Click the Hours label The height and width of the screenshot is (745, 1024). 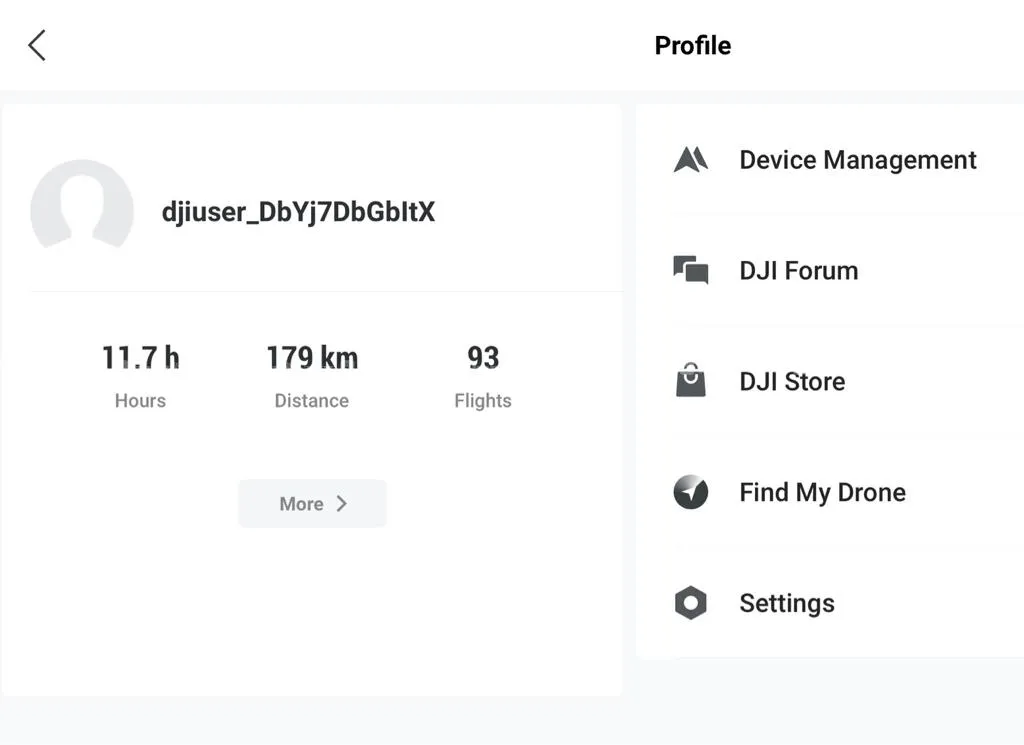pyautogui.click(x=140, y=400)
